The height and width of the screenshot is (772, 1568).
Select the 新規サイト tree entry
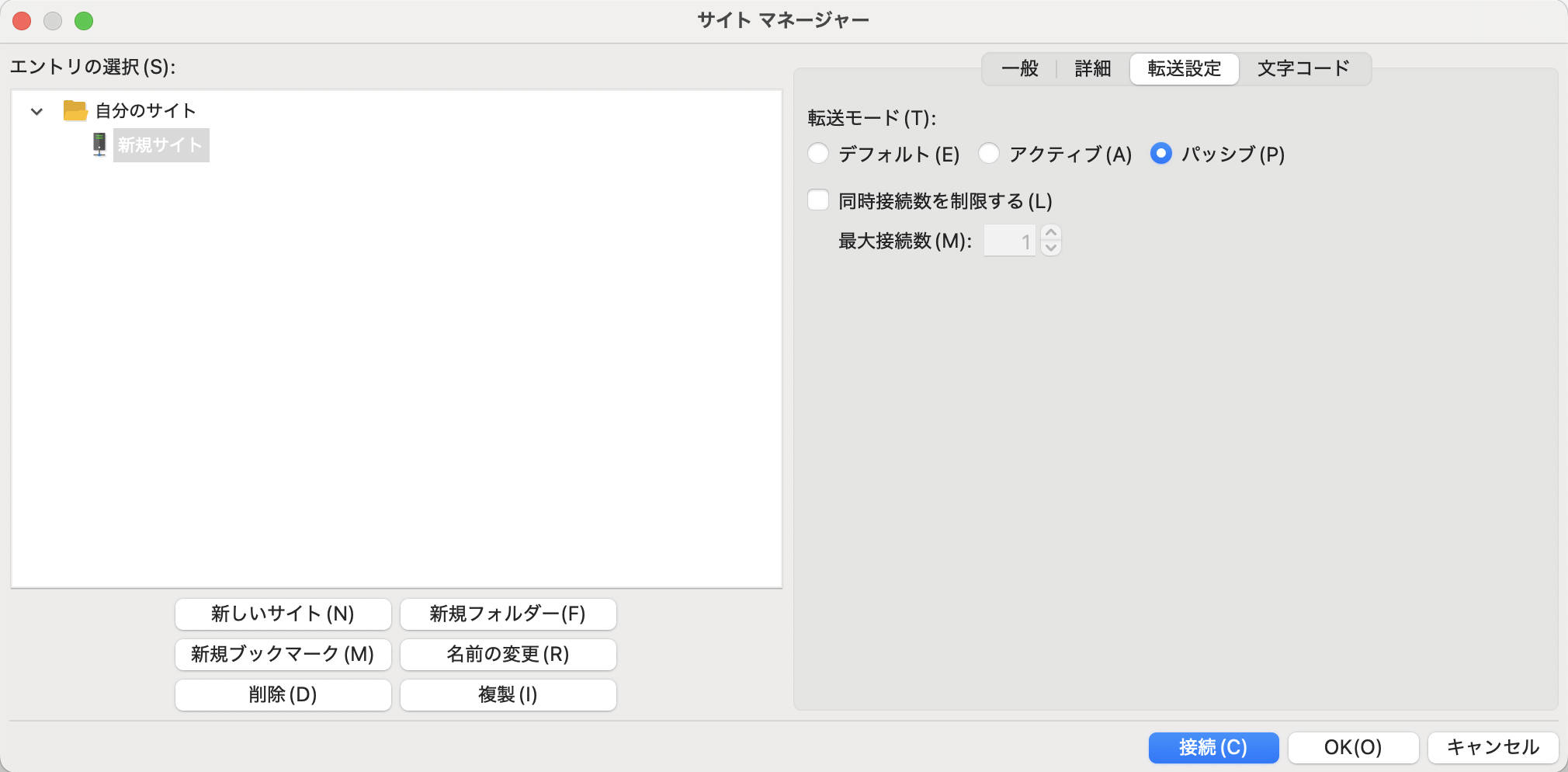[x=159, y=144]
